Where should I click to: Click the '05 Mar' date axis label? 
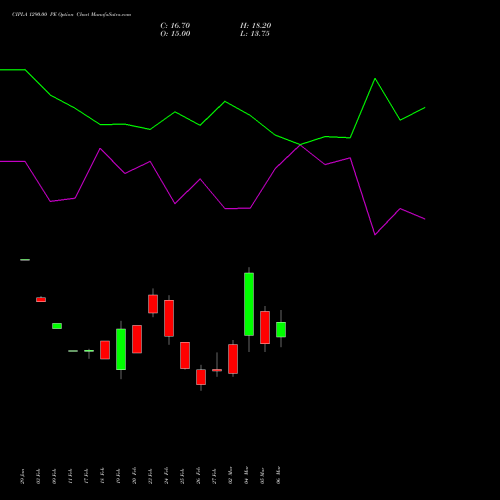point(262,476)
